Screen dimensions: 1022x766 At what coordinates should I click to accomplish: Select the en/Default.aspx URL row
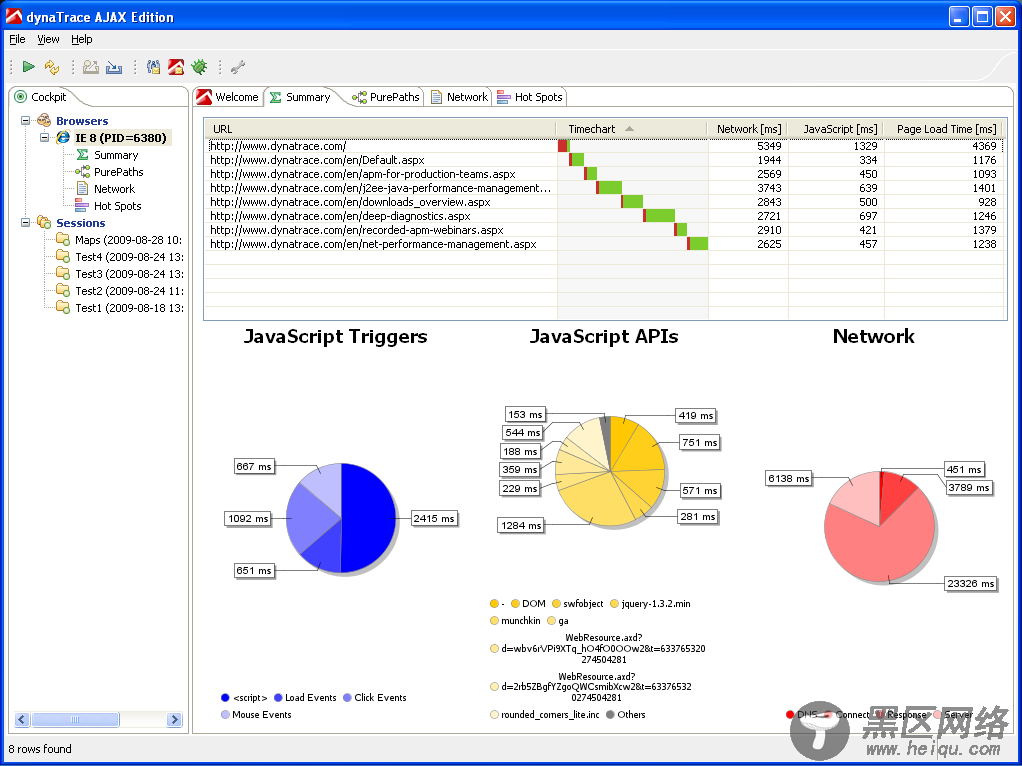click(605, 160)
